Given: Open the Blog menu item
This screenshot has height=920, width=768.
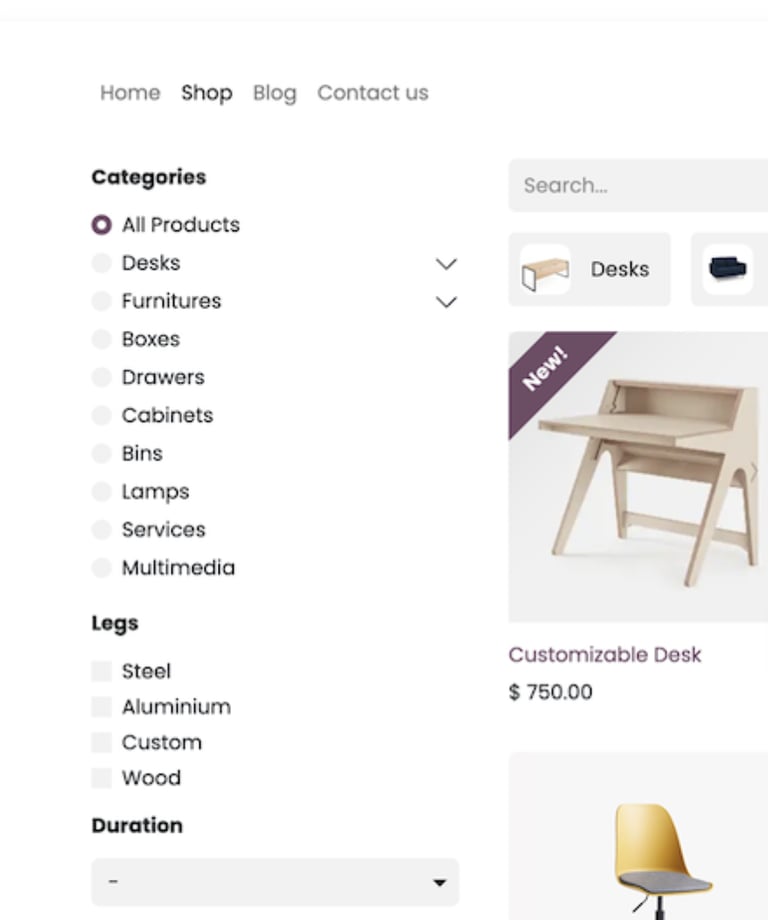Looking at the screenshot, I should coord(275,93).
